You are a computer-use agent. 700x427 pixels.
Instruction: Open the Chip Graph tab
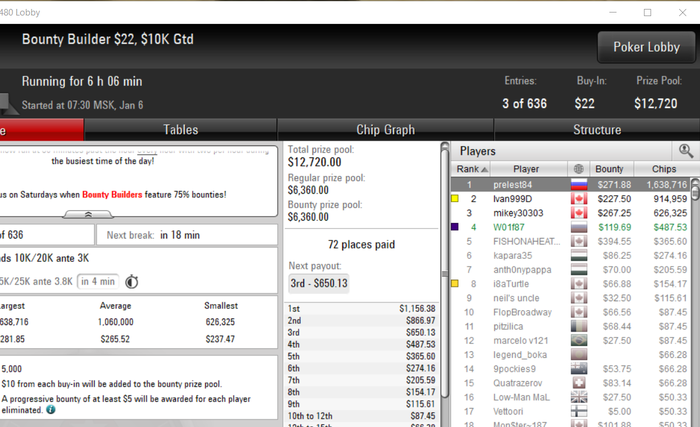(x=385, y=130)
